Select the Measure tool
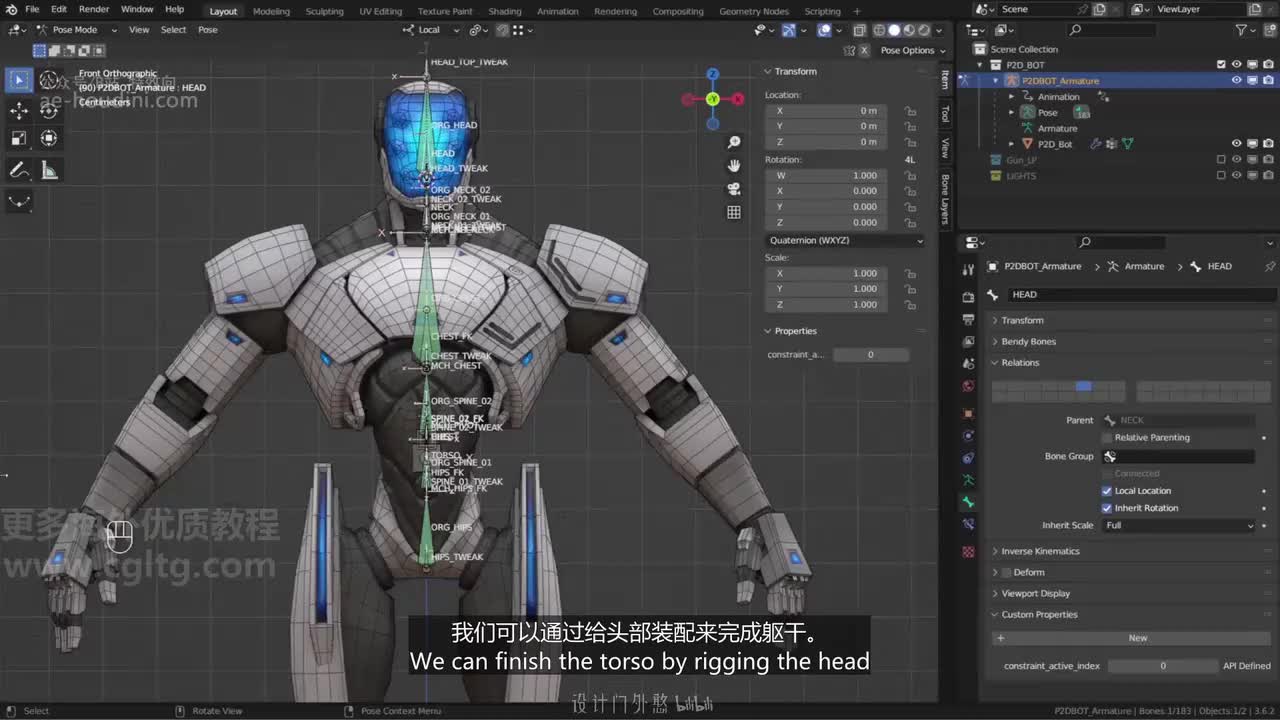 pos(49,170)
